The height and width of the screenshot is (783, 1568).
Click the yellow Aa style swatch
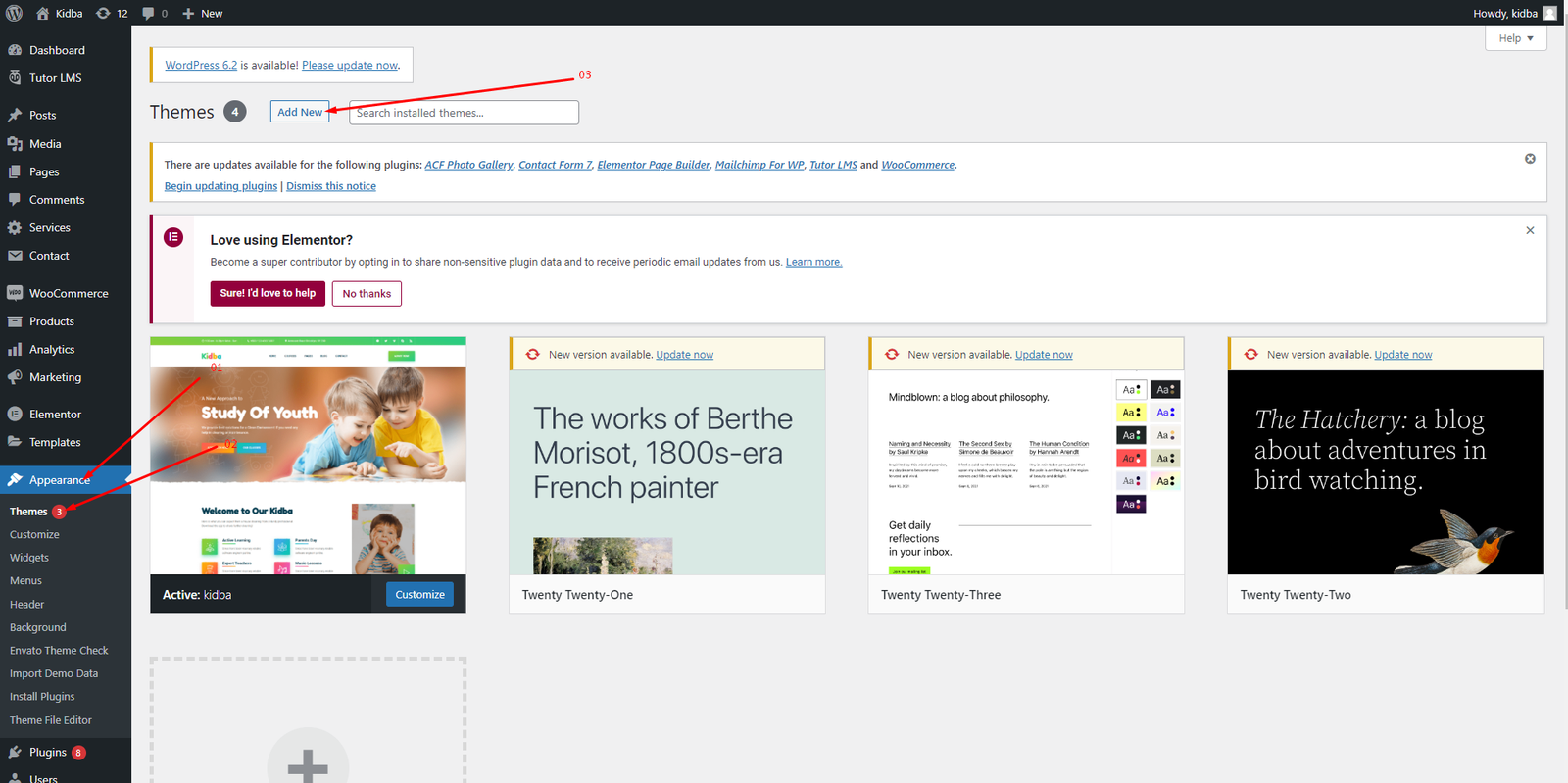(x=1131, y=413)
